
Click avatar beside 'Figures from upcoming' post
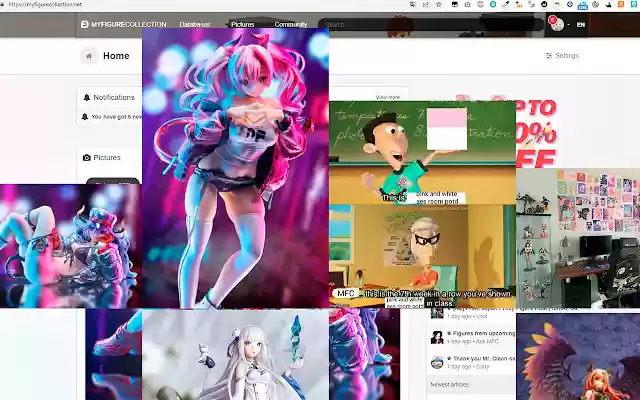(437, 337)
